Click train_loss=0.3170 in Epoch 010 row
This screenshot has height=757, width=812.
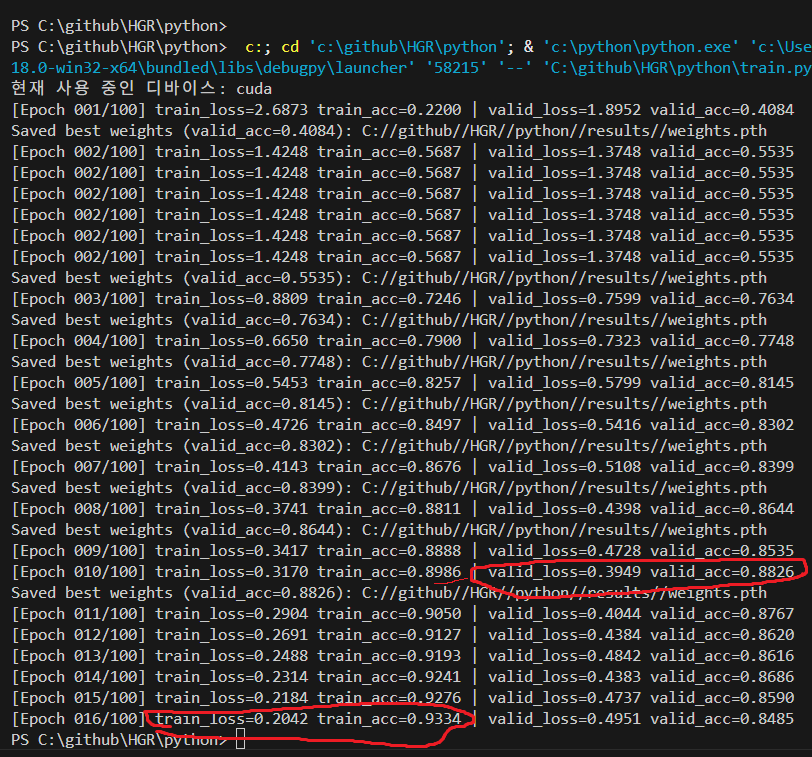click(231, 572)
